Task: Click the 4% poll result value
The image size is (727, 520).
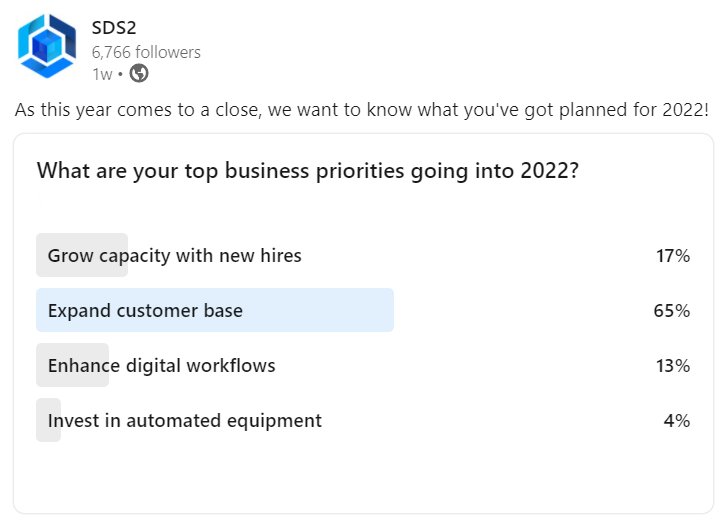Action: point(676,421)
